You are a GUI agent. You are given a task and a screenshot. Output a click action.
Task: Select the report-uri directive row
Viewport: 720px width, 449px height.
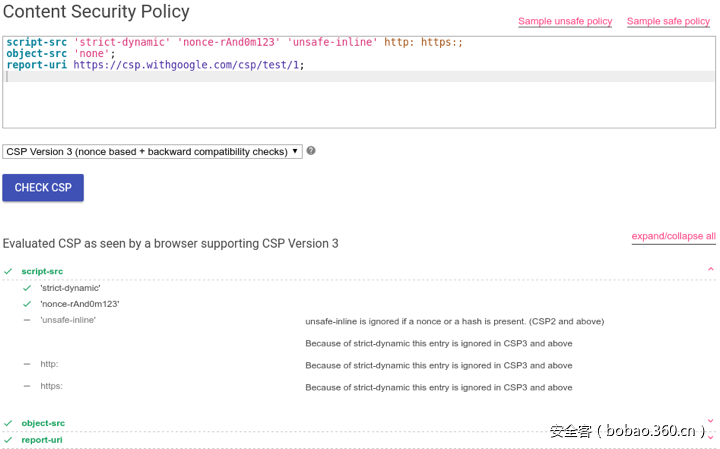42,440
